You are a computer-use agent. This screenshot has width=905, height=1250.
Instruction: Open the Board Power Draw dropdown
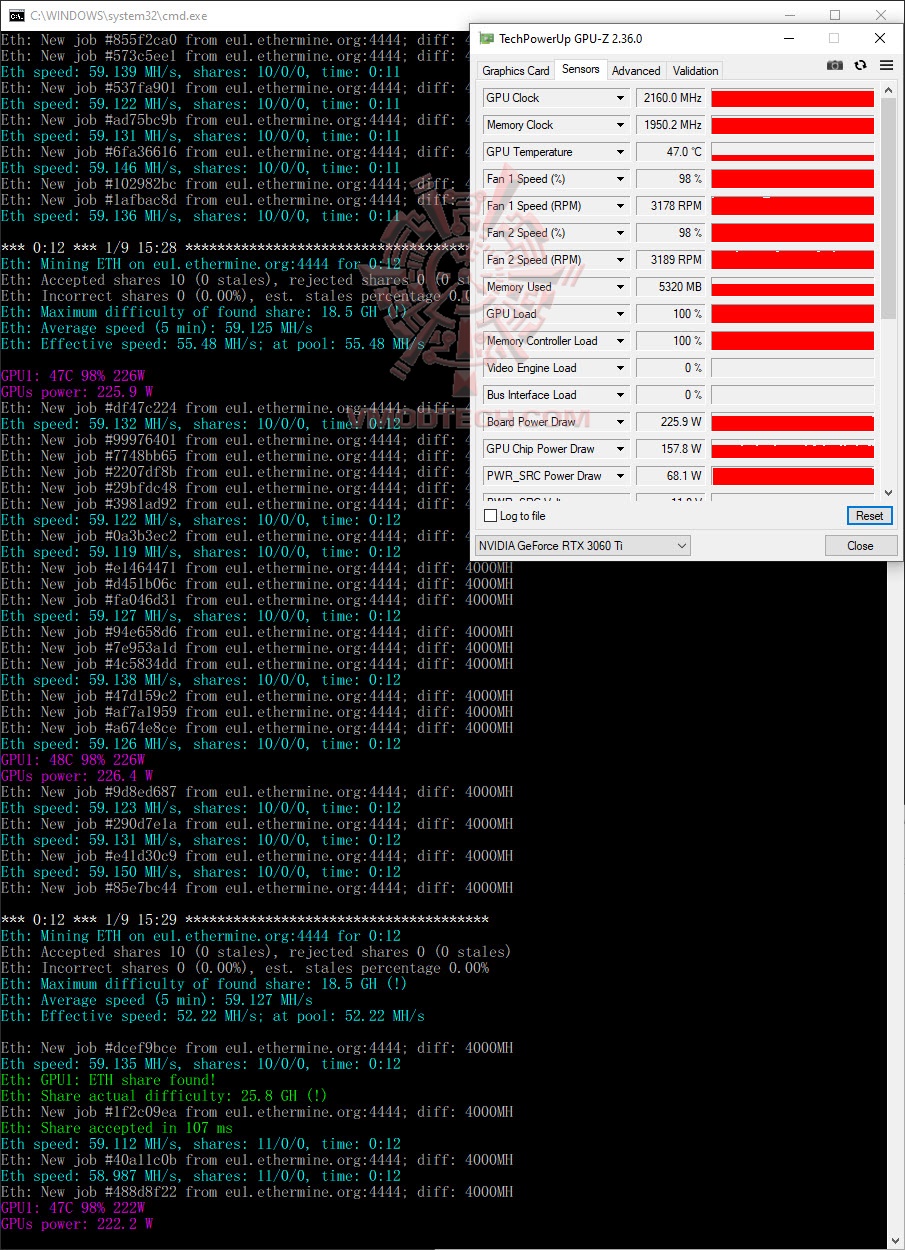pos(620,422)
